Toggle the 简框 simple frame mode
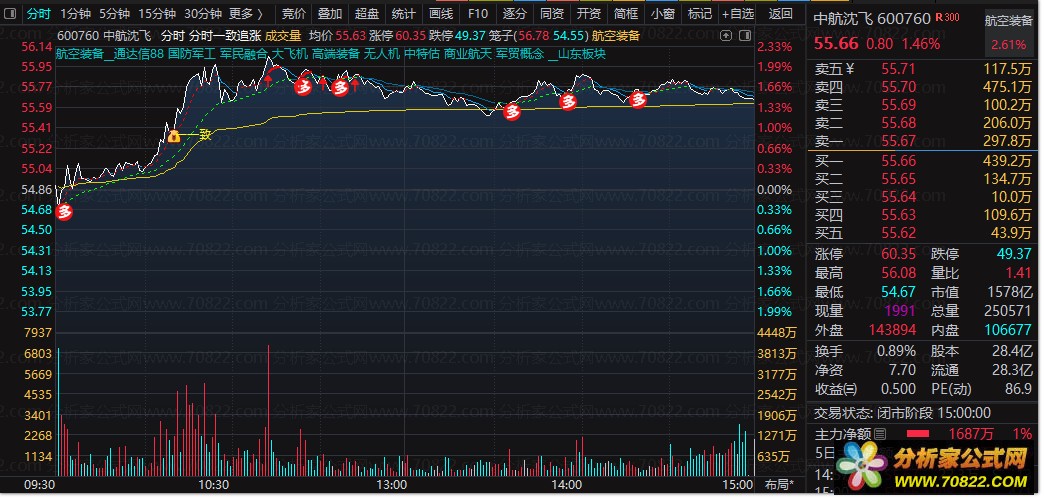This screenshot has width=1044, height=498. click(x=626, y=13)
